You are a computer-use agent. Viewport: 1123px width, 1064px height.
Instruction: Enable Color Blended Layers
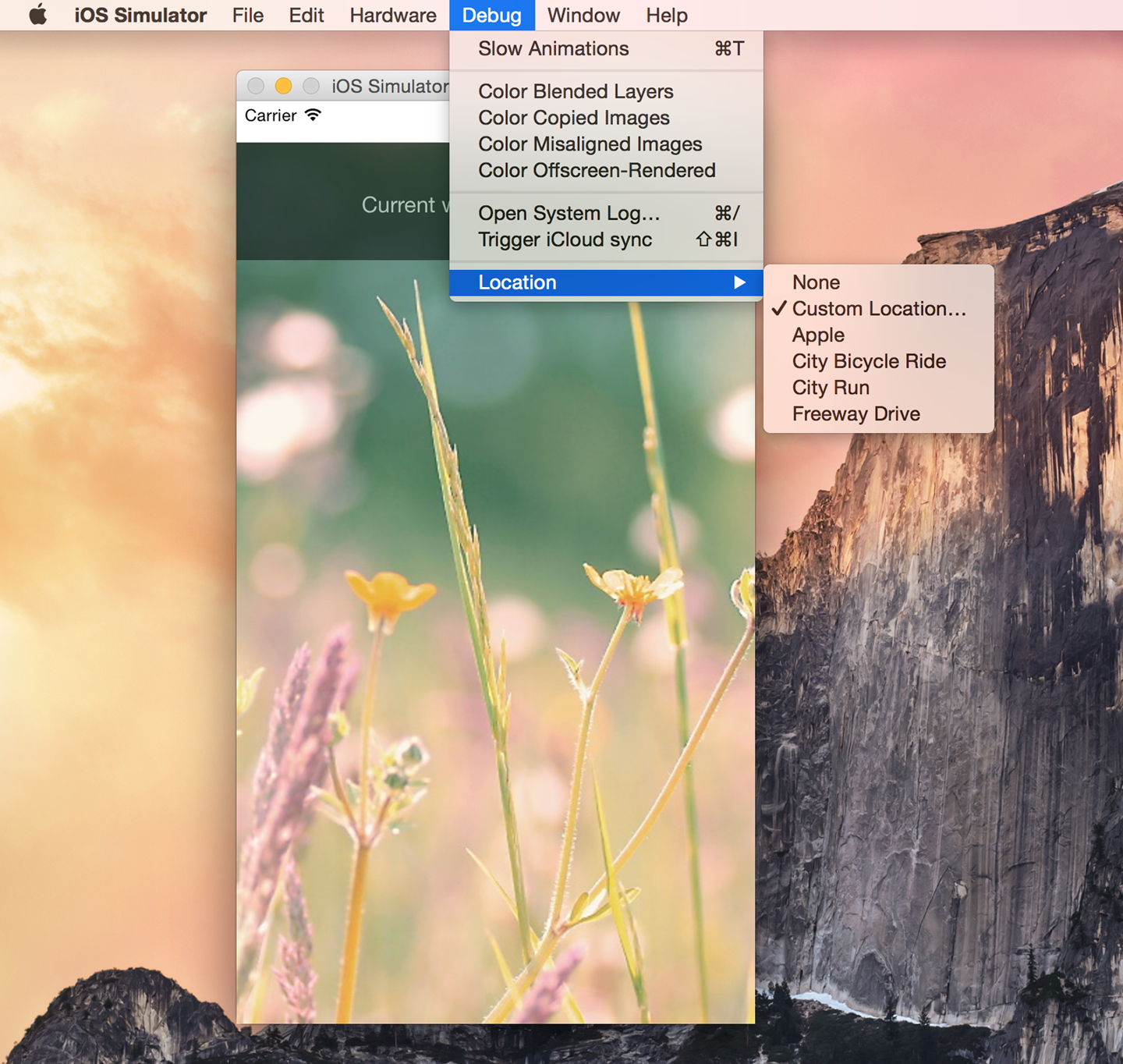tap(575, 91)
